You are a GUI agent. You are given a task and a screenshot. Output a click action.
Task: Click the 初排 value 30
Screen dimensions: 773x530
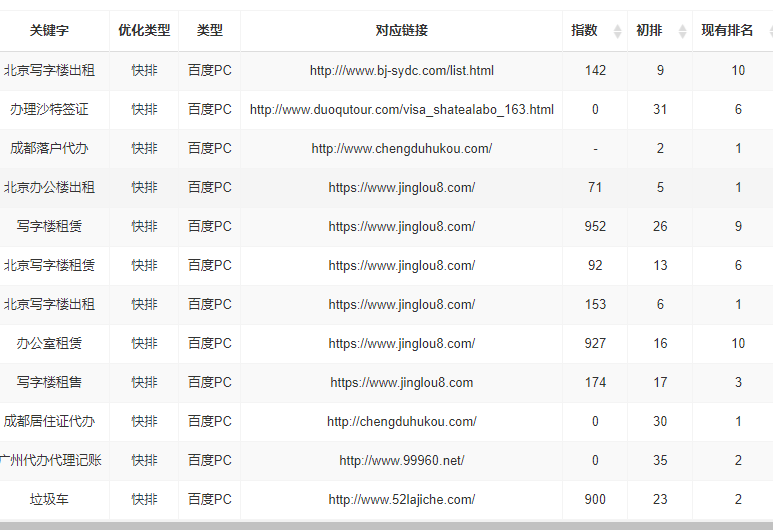[660, 421]
